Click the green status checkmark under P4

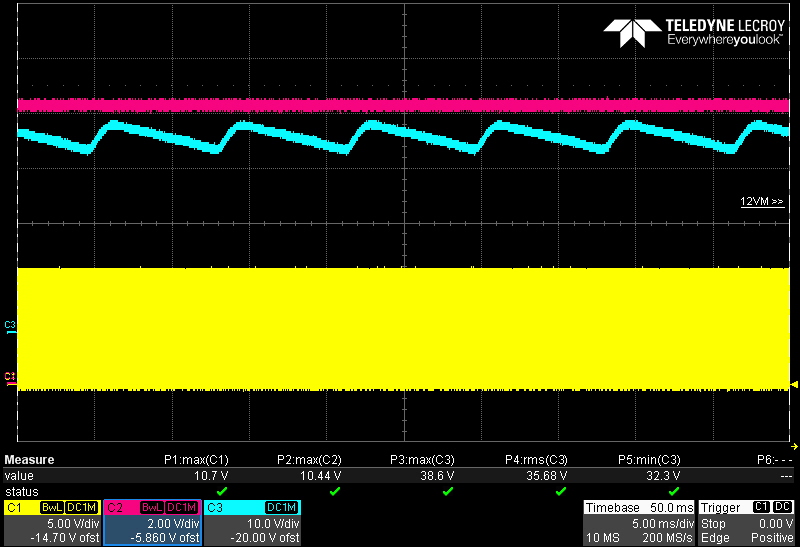[x=561, y=491]
